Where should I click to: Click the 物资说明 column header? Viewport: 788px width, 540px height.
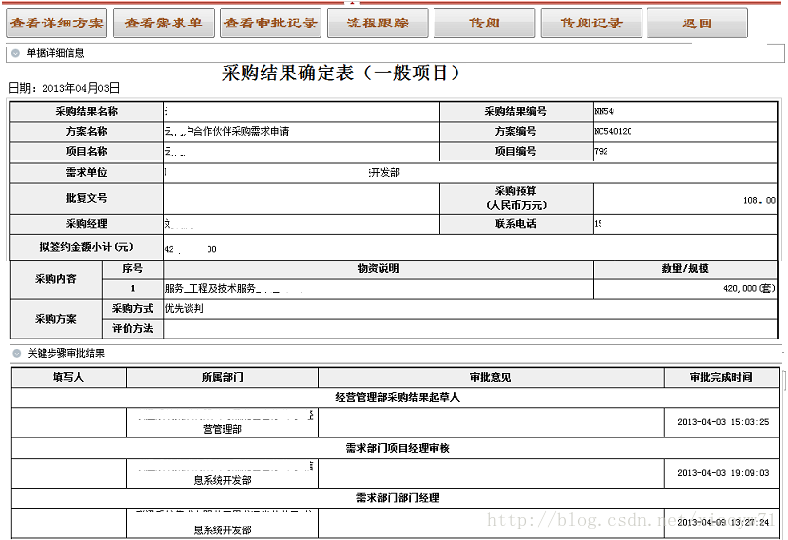[x=378, y=269]
